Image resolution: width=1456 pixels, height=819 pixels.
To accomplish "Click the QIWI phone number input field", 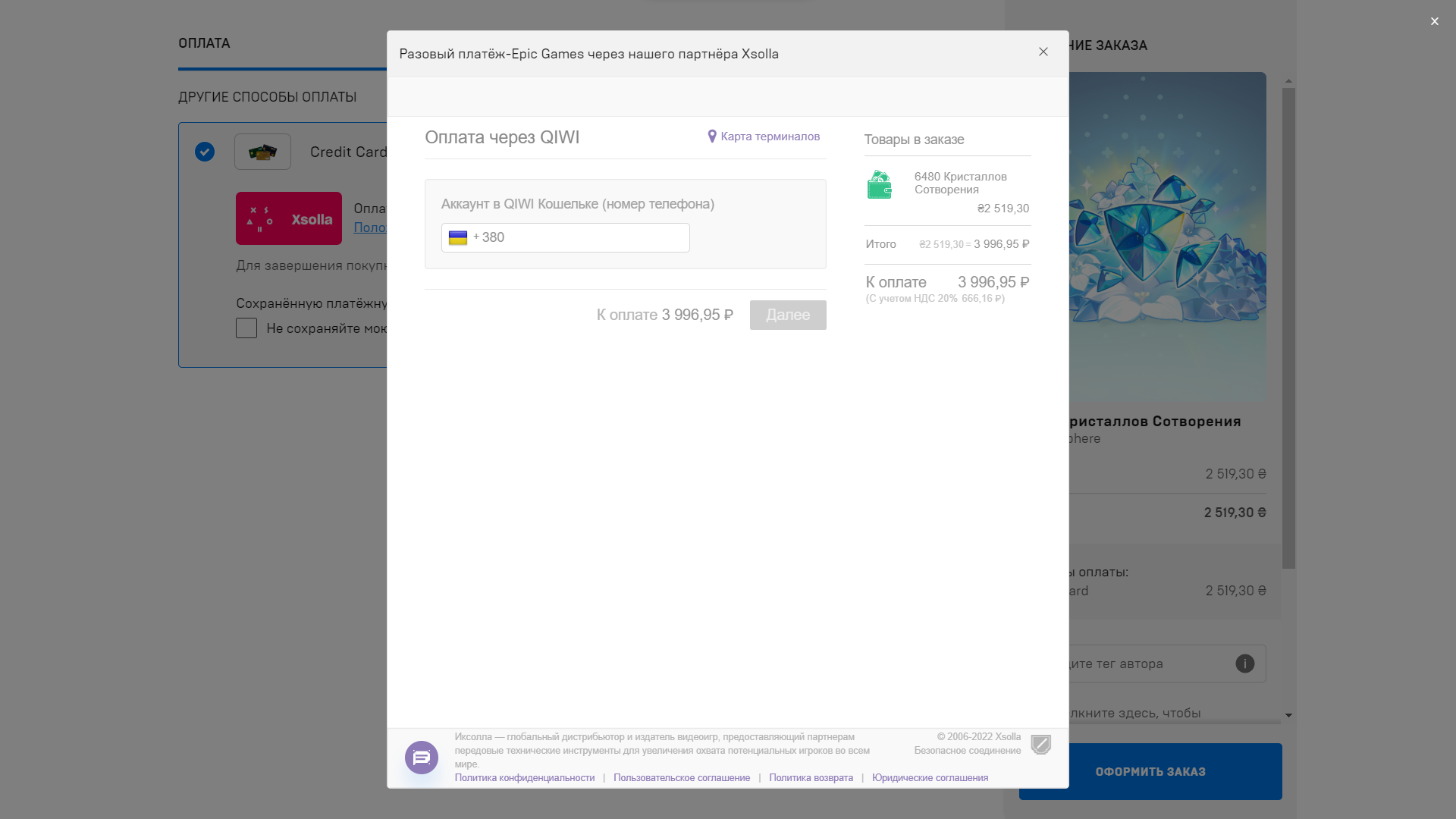I will point(584,238).
